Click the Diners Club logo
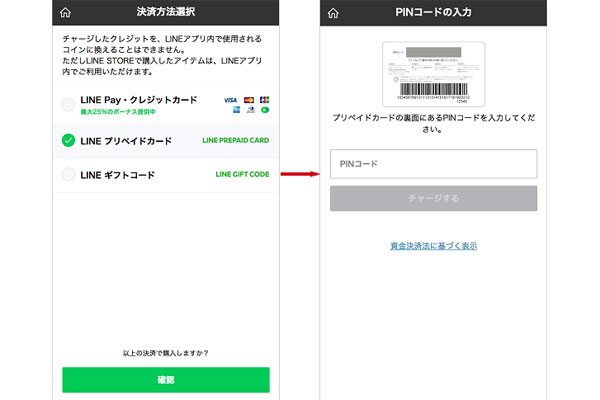 251,110
